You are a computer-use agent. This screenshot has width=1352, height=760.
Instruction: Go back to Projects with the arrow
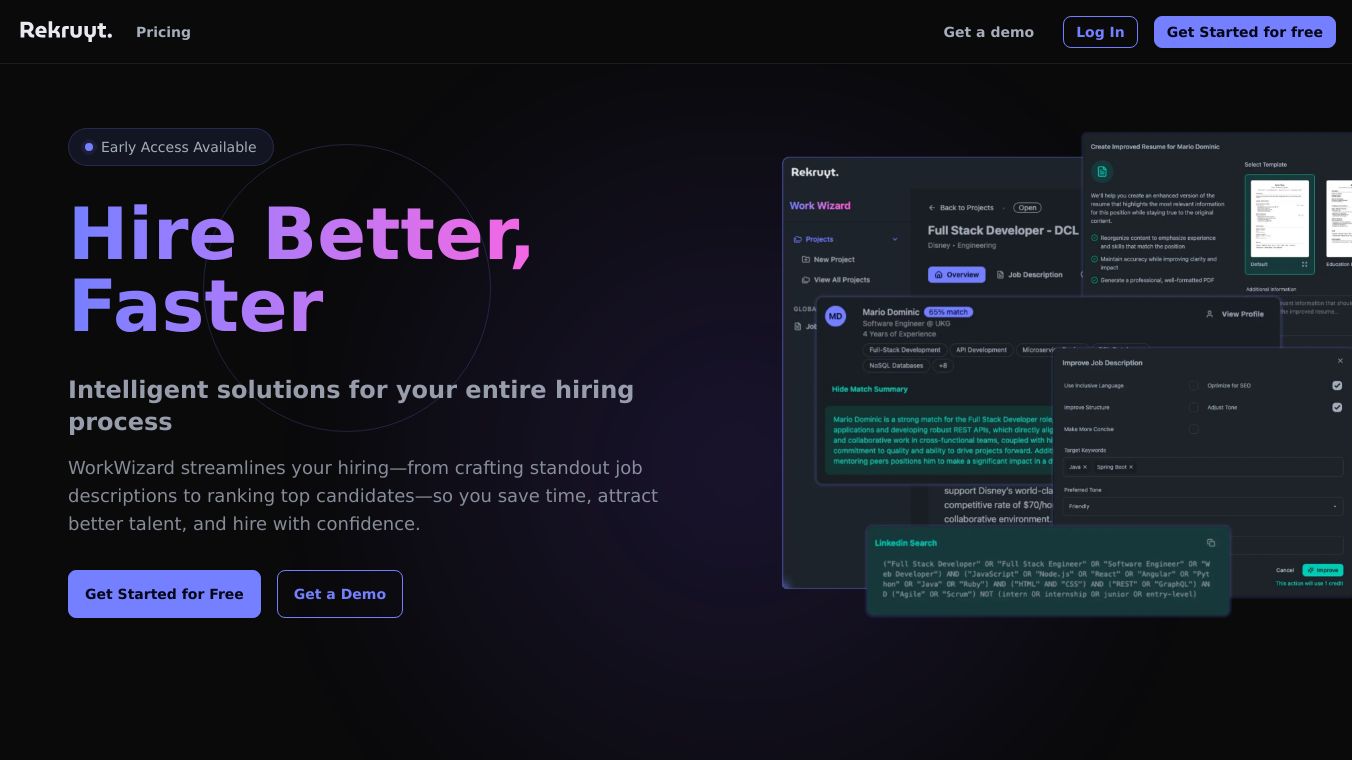[x=932, y=208]
